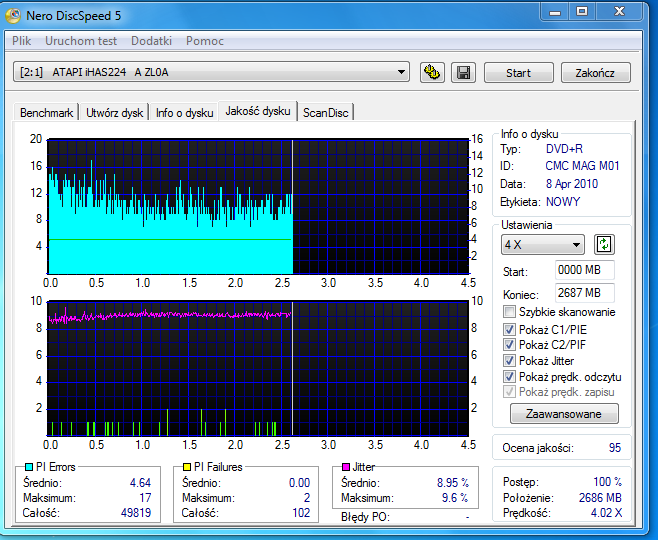Switch to the Benchmark tab
Image resolution: width=658 pixels, height=540 pixels.
46,112
